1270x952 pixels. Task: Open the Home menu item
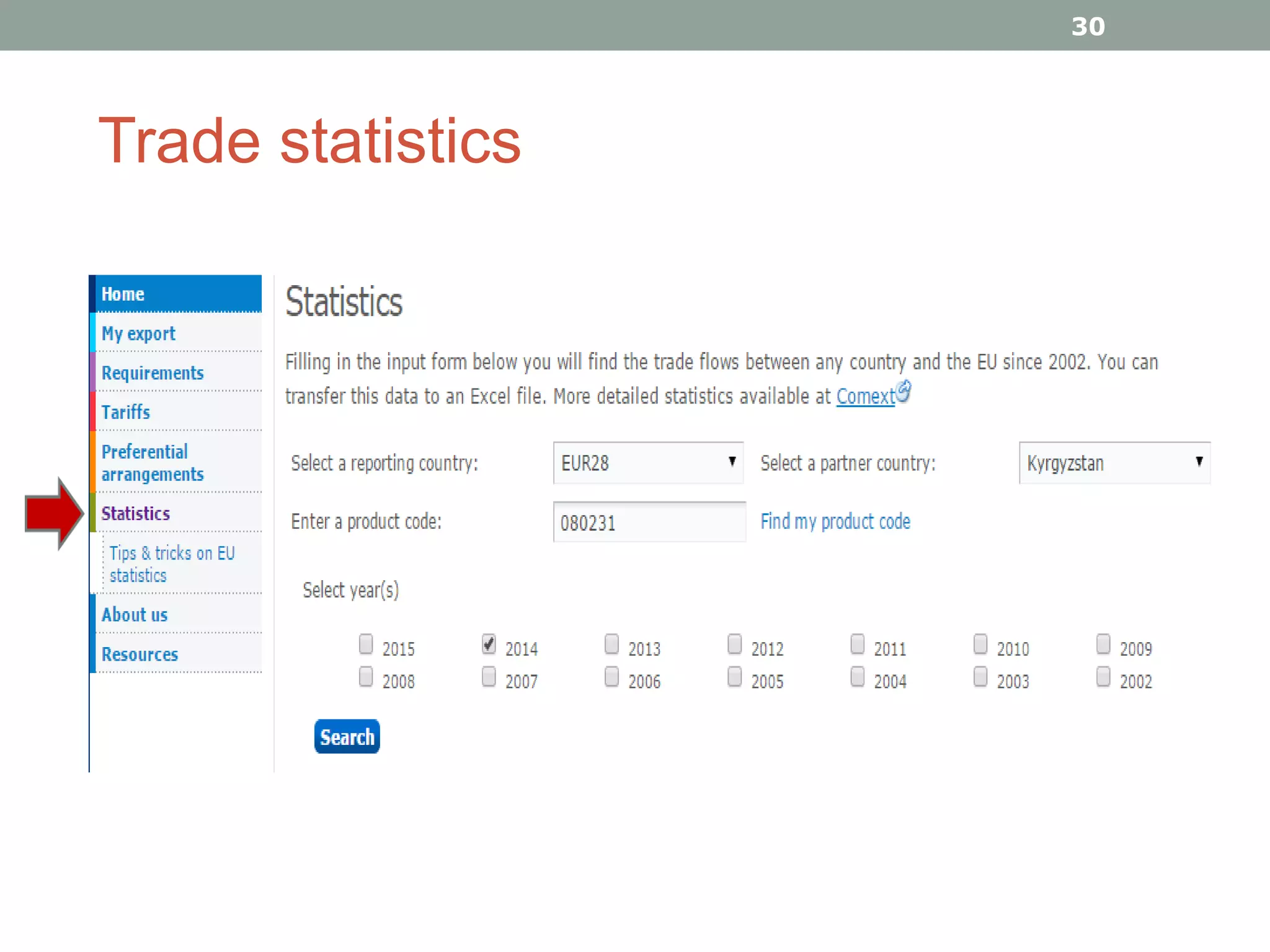click(x=123, y=294)
